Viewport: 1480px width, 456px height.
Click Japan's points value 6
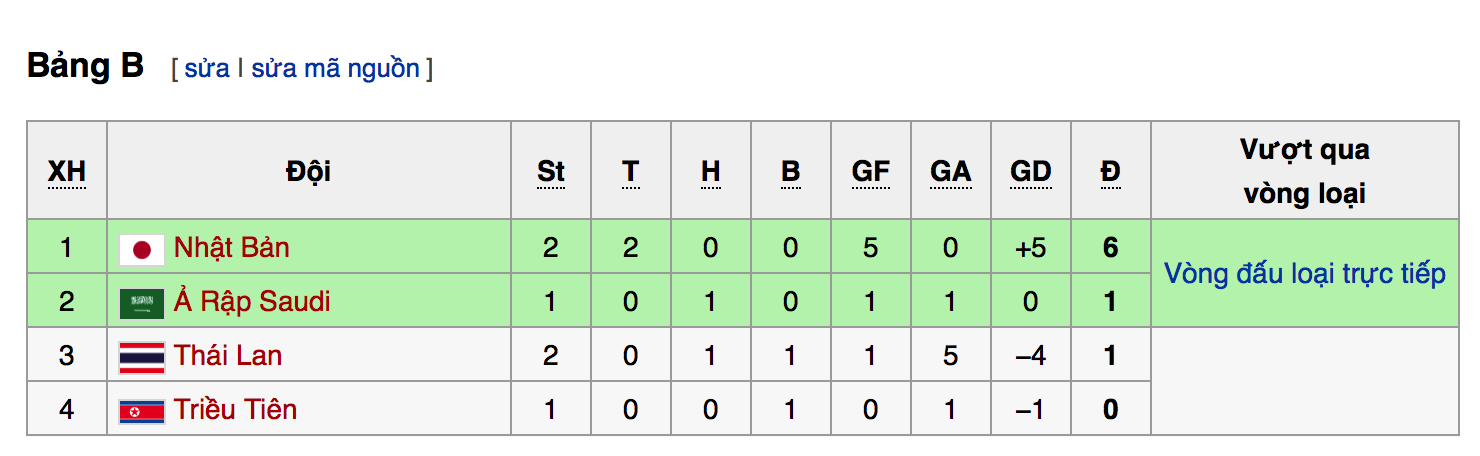pos(1110,248)
